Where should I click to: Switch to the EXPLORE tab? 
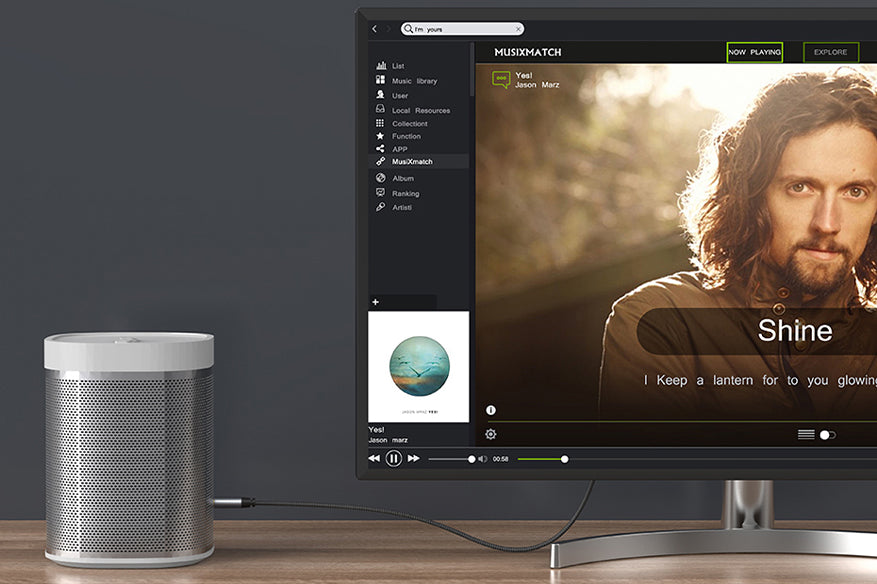pyautogui.click(x=830, y=52)
